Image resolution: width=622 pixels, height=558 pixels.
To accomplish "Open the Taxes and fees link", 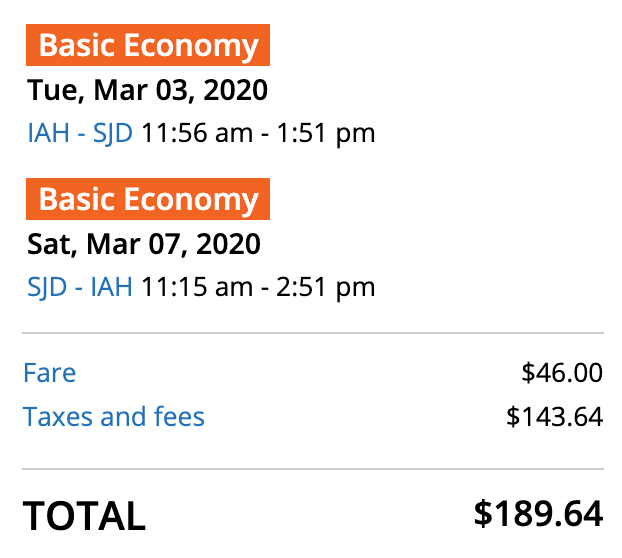I will pyautogui.click(x=114, y=417).
